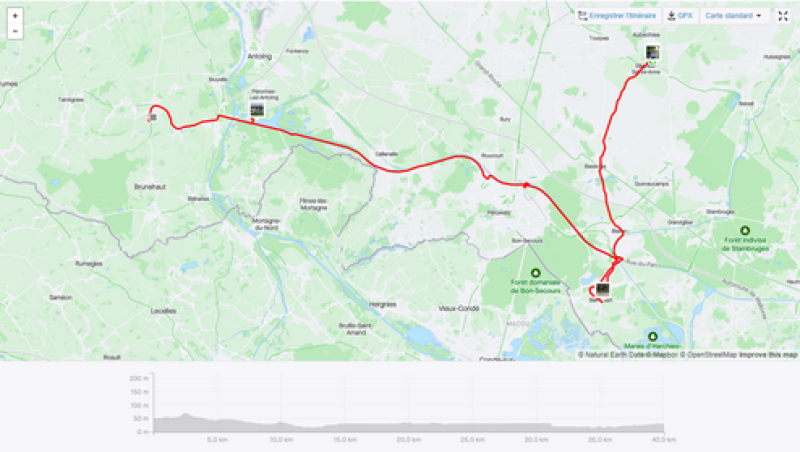Click the route icon beside Enregistrer l'itinéraire
Image resolution: width=800 pixels, height=452 pixels.
(583, 16)
